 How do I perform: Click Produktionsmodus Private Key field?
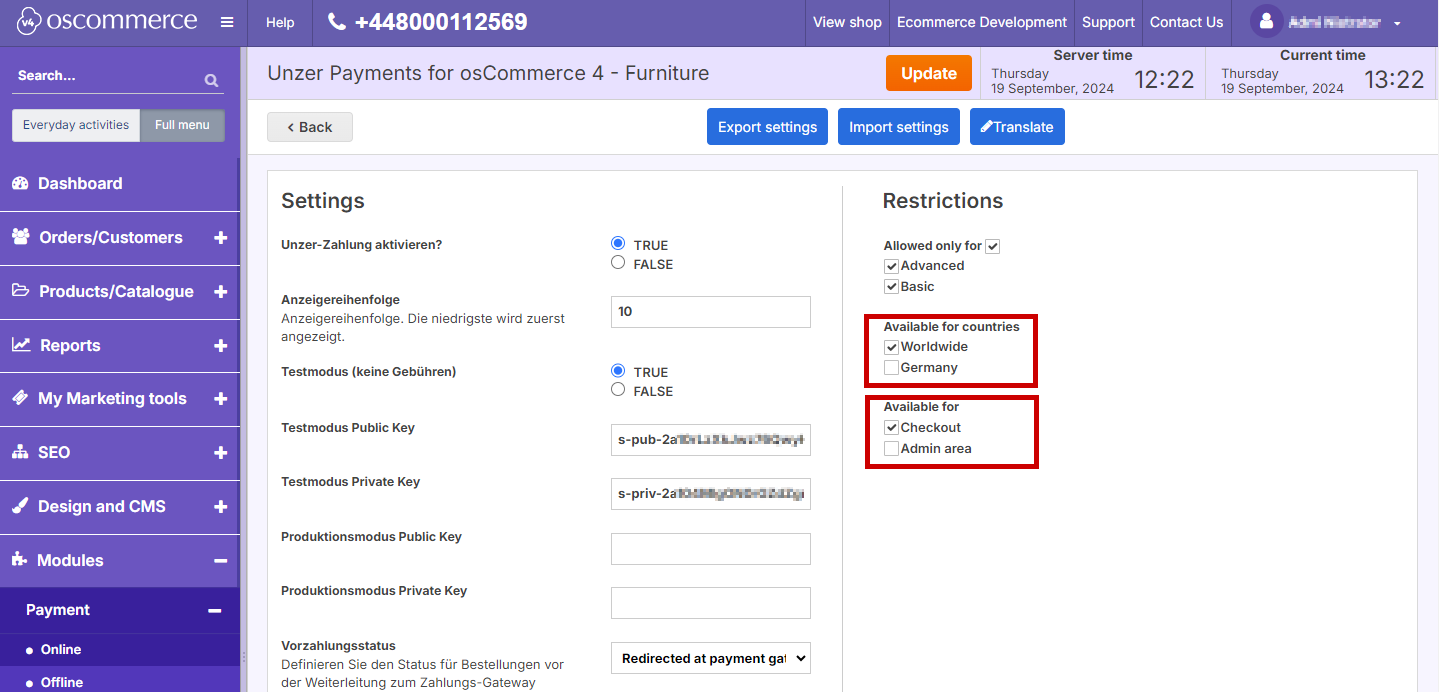(710, 603)
